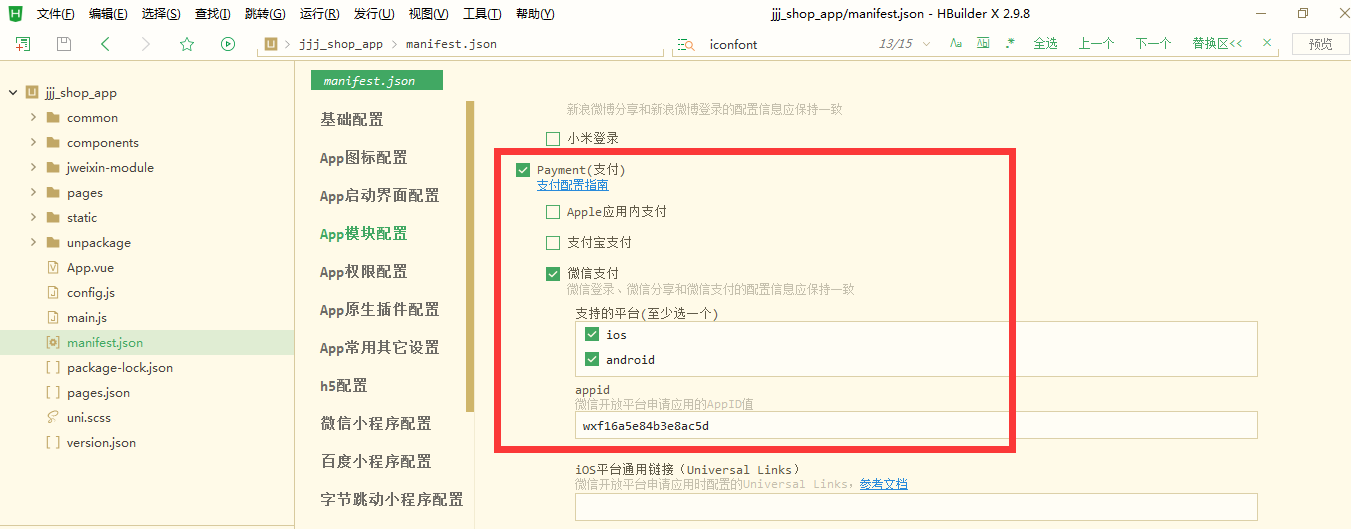This screenshot has width=1351, height=529.
Task: Click the save file toolbar icon
Action: (x=64, y=44)
